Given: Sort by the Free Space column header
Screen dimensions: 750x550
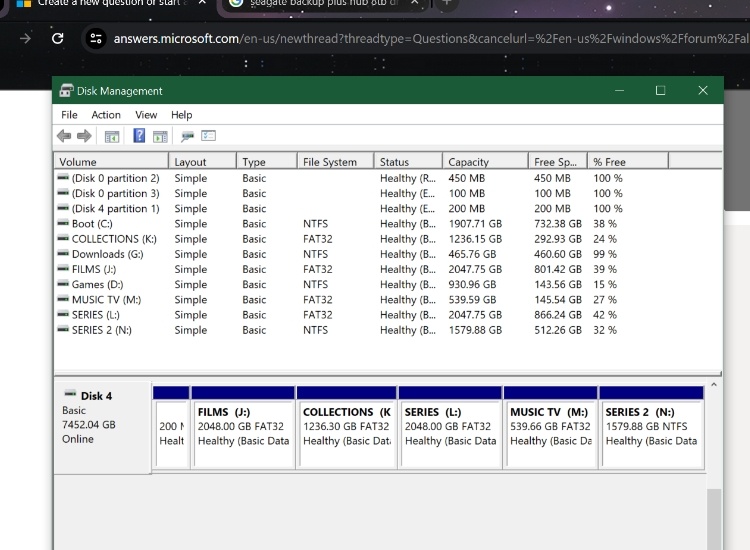Looking at the screenshot, I should 558,162.
